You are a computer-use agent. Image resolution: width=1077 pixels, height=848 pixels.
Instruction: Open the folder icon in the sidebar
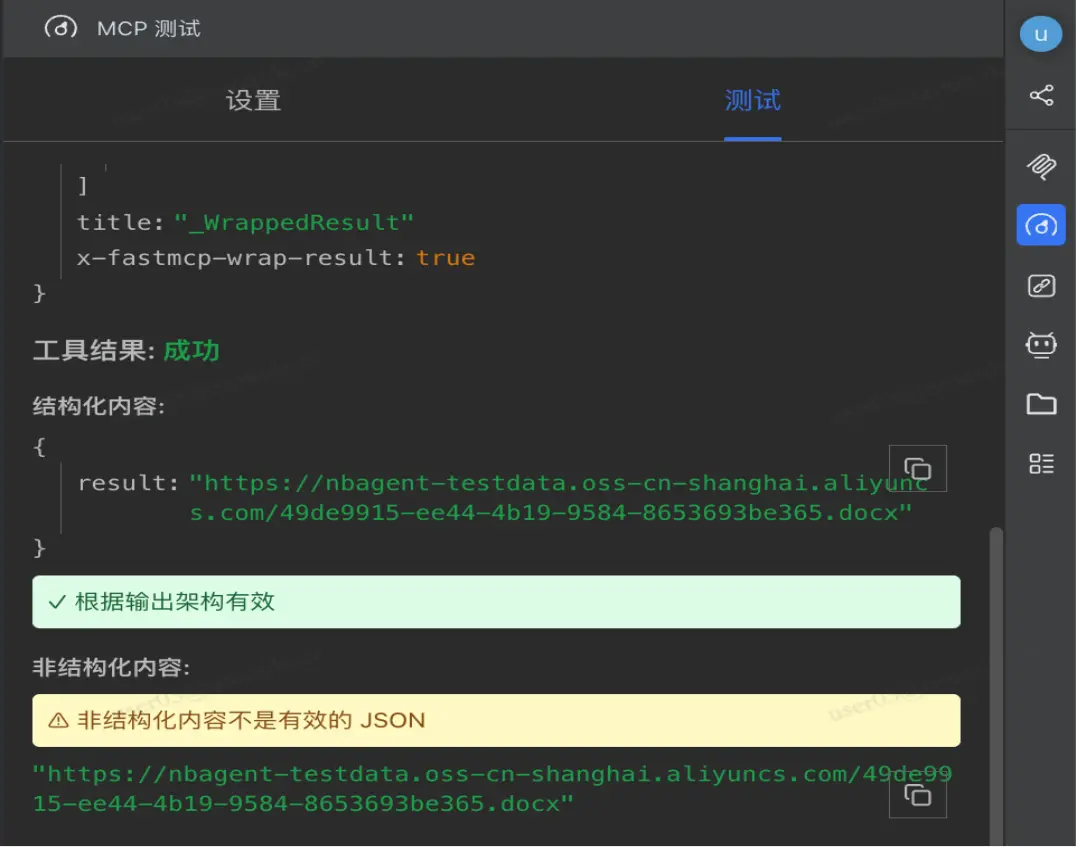(1041, 404)
